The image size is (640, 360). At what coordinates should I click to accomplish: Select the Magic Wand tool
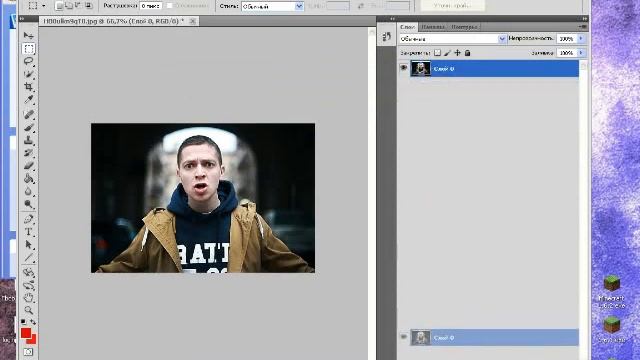[x=28, y=74]
